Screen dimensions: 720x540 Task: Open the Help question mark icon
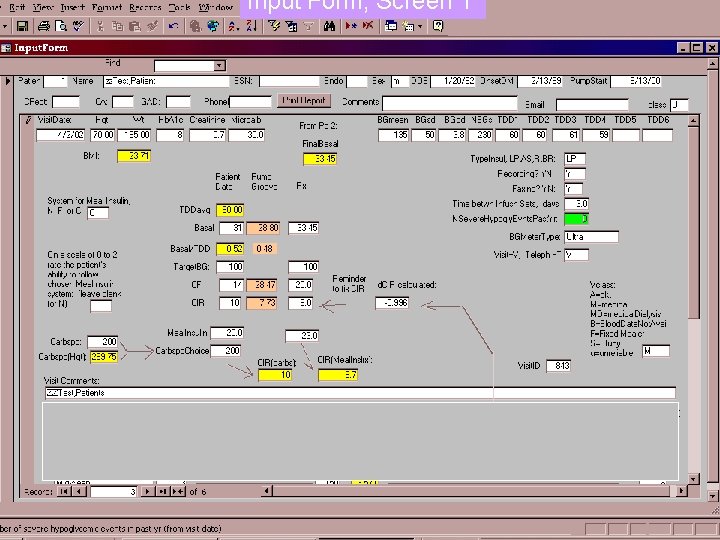click(x=438, y=26)
